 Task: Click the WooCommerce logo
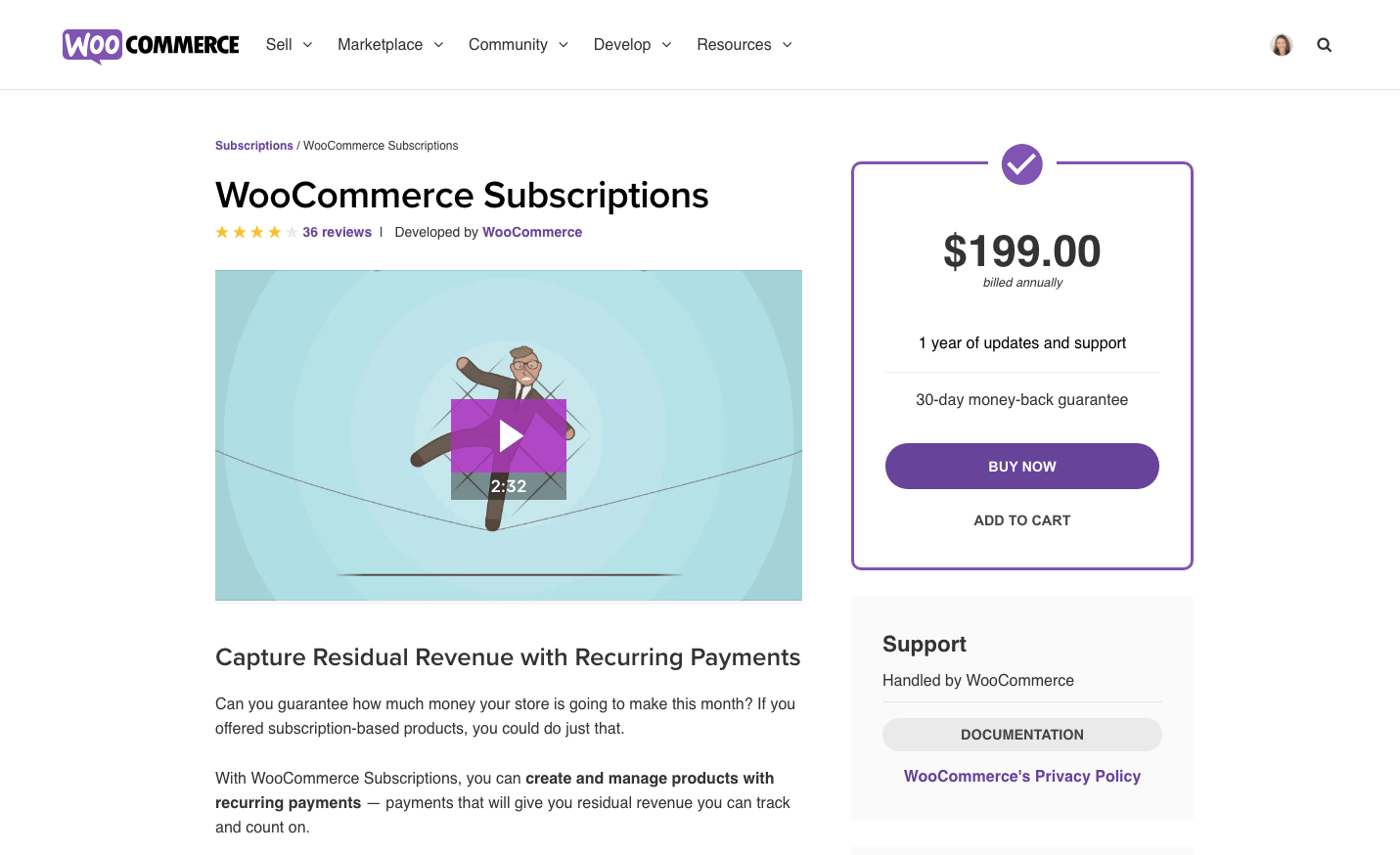pyautogui.click(x=151, y=45)
